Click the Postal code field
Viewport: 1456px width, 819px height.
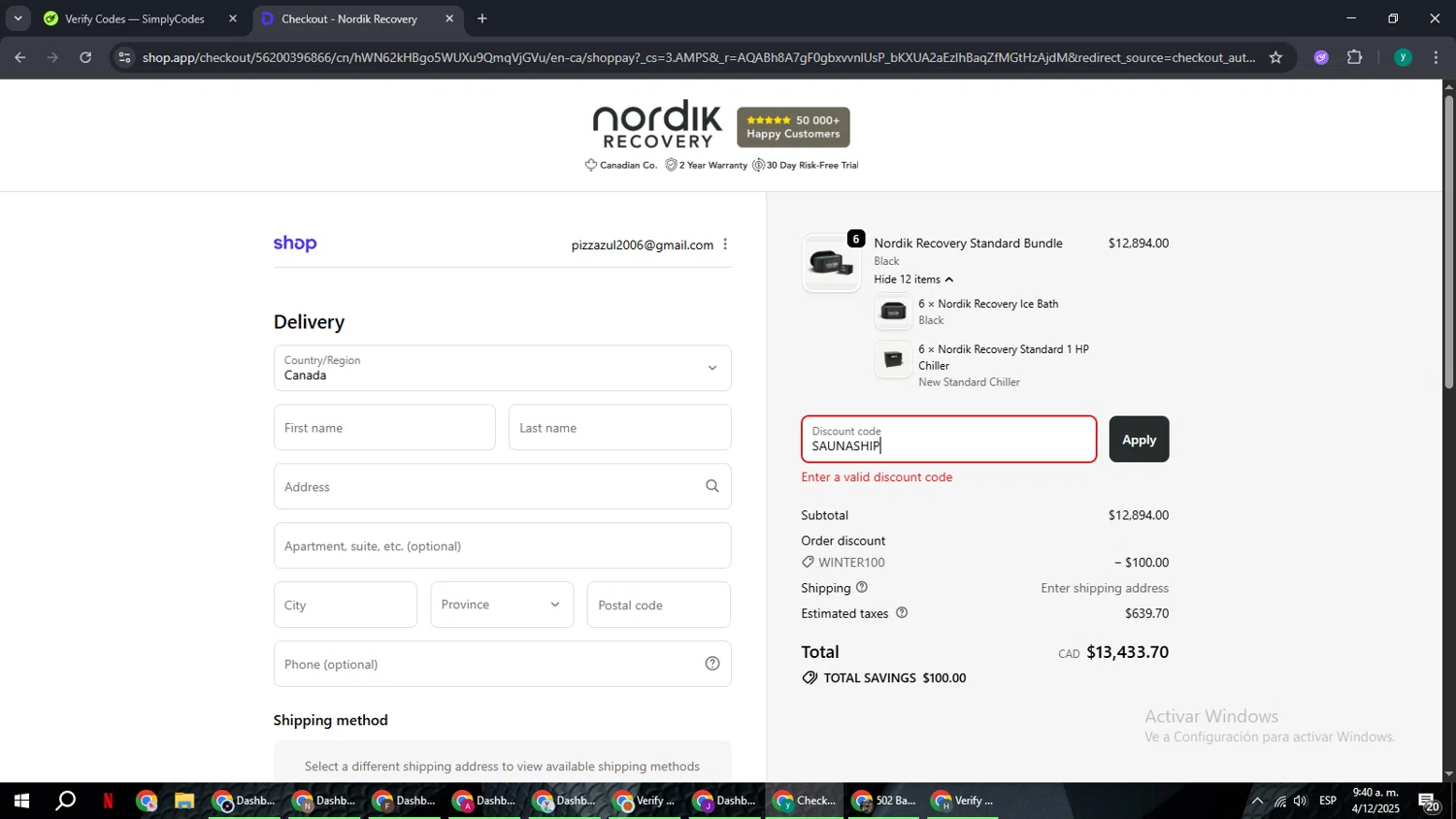(658, 605)
